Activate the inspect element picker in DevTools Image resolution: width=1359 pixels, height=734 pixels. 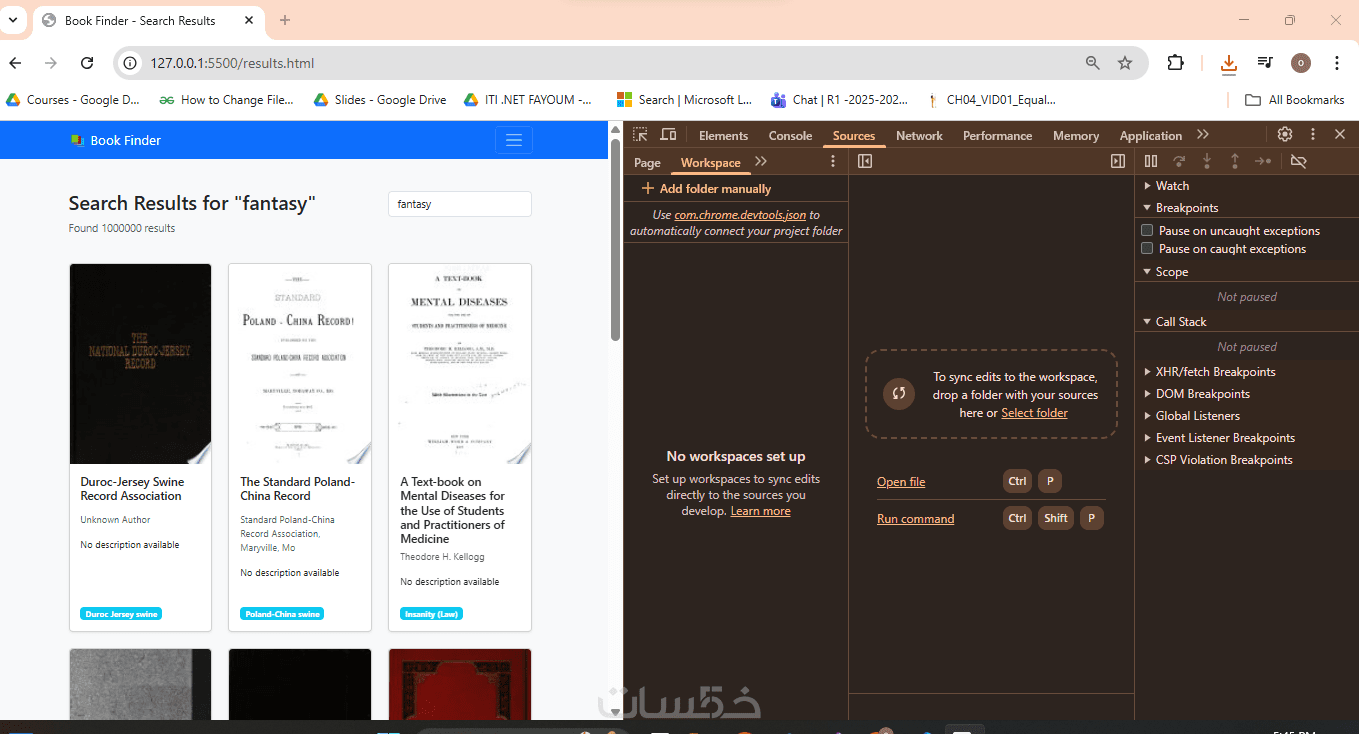[641, 135]
